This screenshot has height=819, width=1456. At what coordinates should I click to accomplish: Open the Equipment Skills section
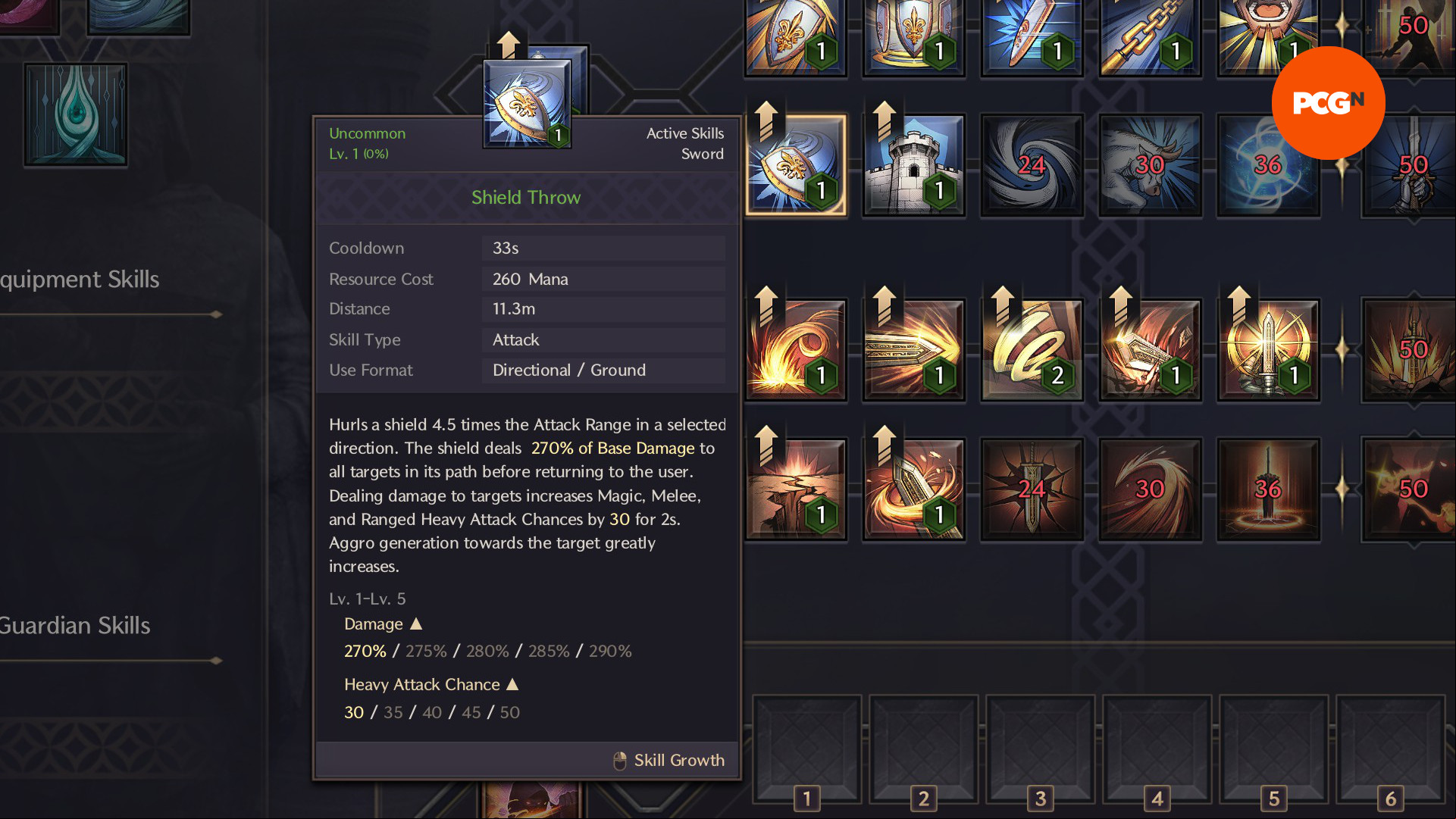point(80,279)
